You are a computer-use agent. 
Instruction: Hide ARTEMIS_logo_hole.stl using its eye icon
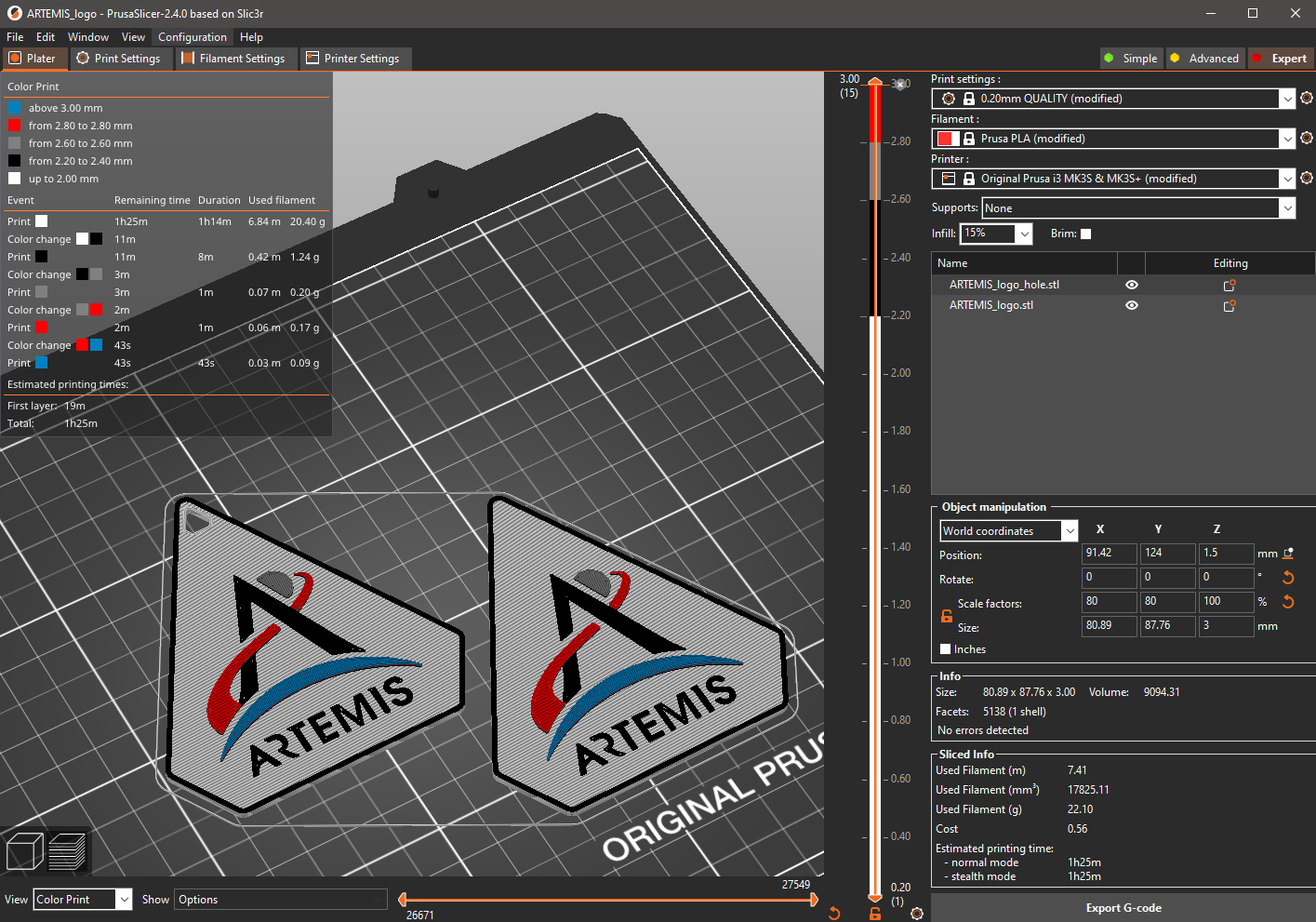(x=1132, y=285)
